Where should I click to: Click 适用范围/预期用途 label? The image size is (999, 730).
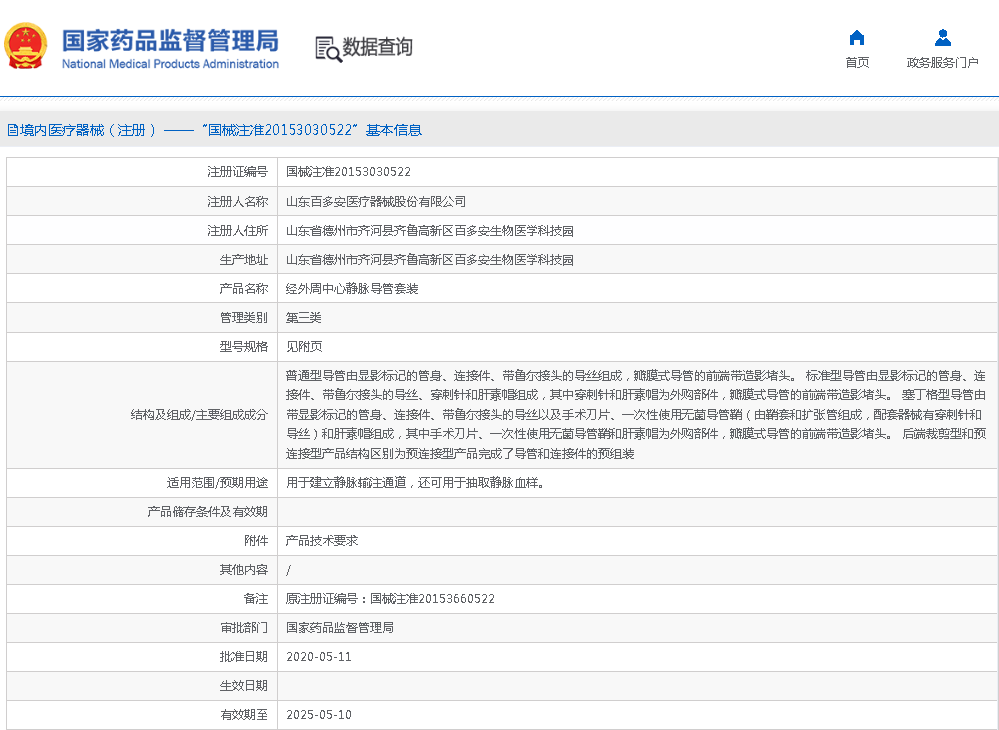(217, 483)
